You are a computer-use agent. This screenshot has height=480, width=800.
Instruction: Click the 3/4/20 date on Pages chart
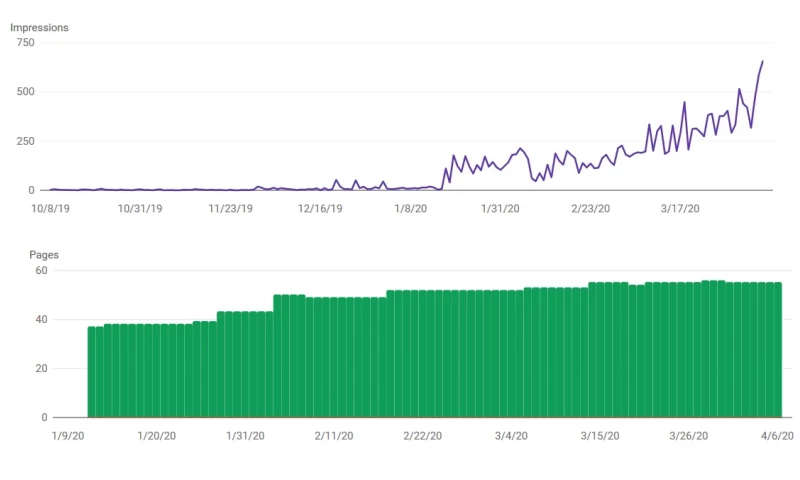(x=512, y=436)
